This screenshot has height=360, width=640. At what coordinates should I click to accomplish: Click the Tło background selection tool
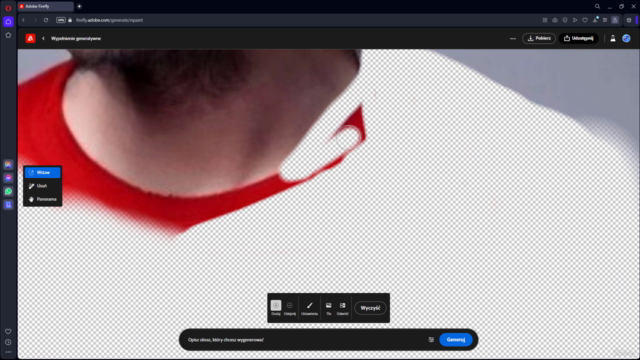point(329,308)
